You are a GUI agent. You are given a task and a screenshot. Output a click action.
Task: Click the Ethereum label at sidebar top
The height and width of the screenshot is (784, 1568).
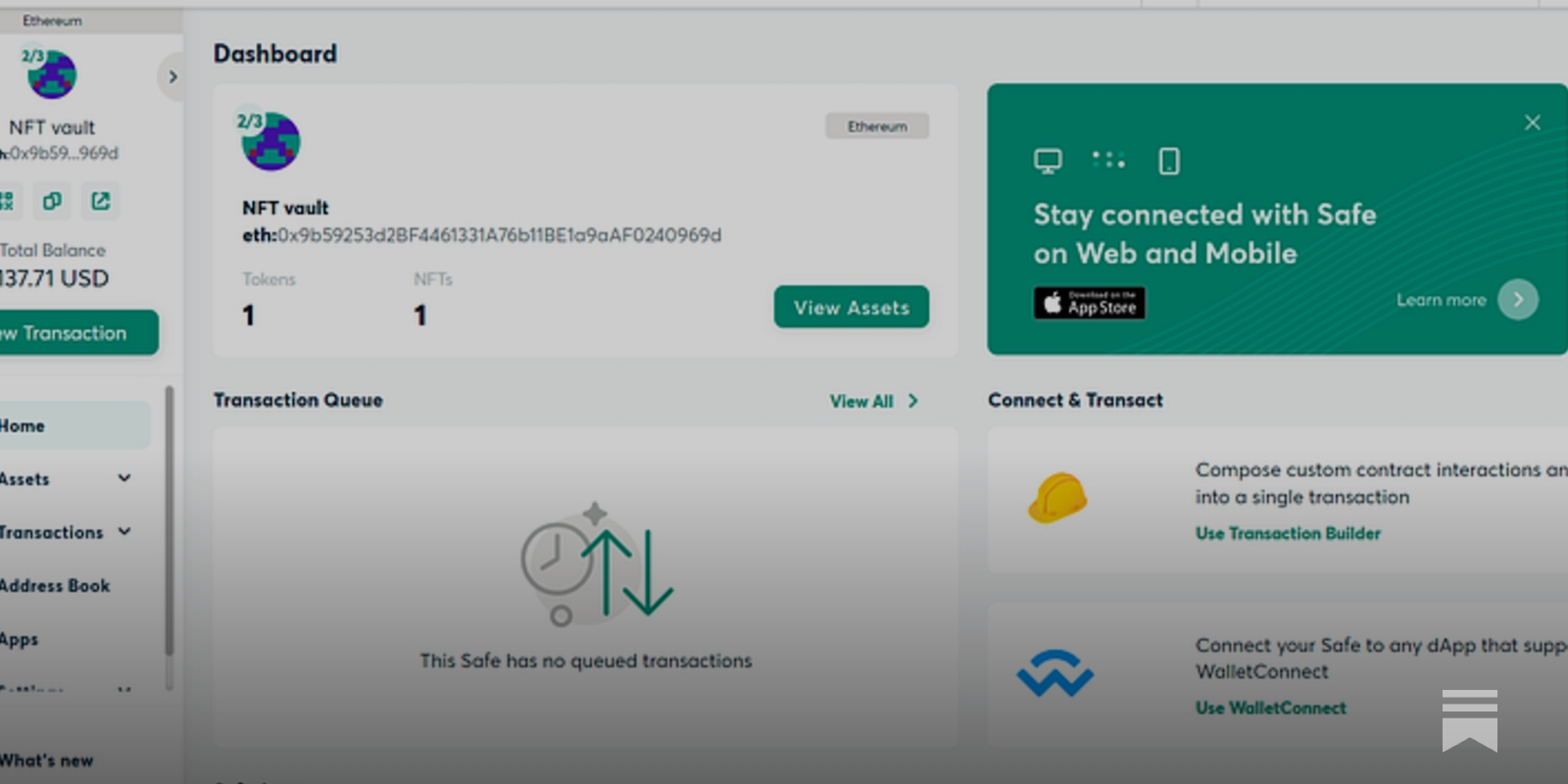(52, 21)
